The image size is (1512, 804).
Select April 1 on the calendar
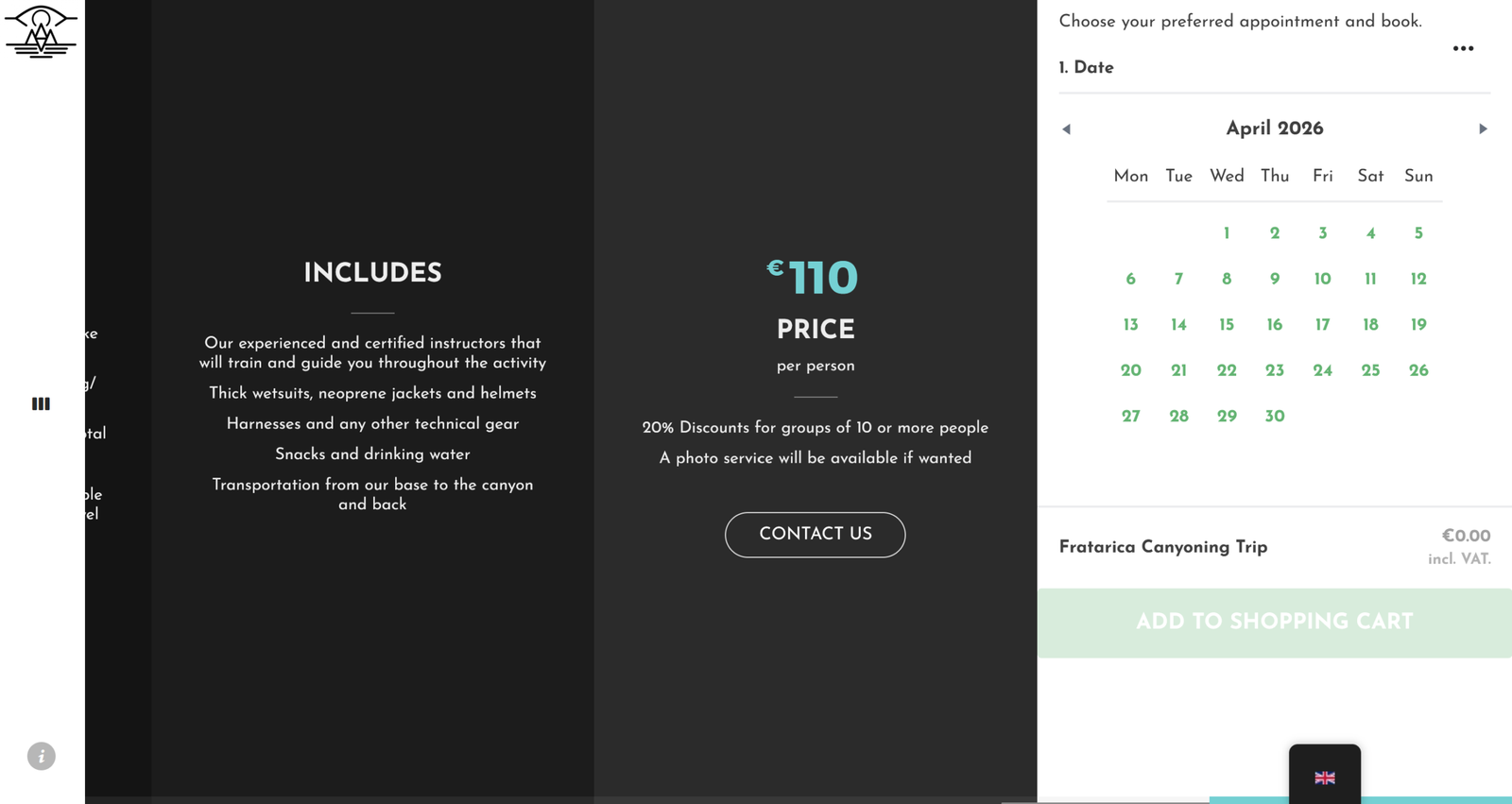coord(1227,233)
